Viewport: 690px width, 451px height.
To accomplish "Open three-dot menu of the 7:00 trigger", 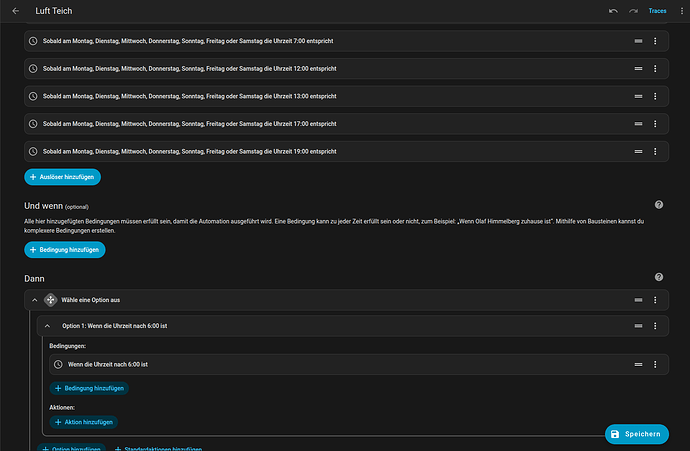I will click(x=655, y=41).
